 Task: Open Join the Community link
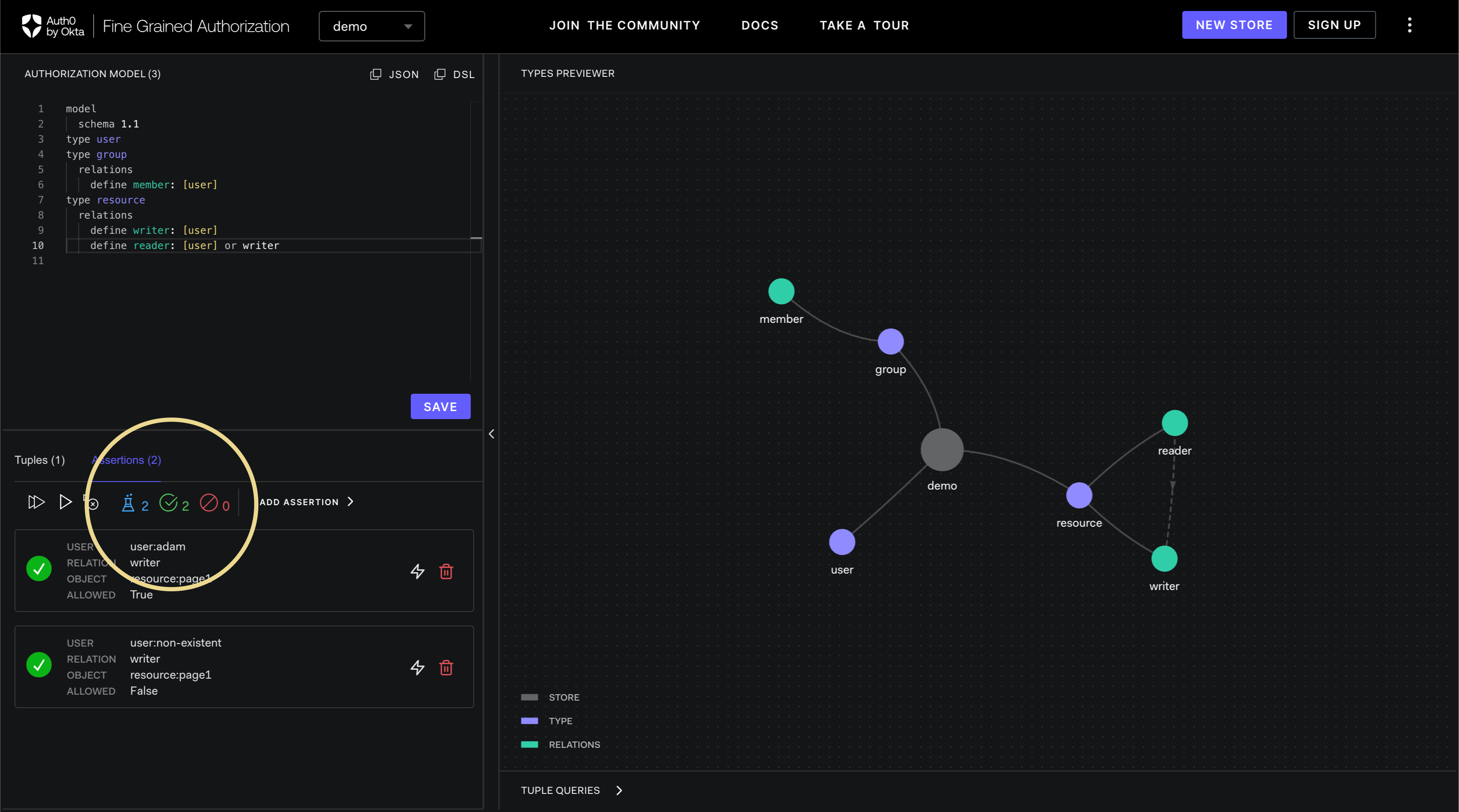click(x=624, y=25)
